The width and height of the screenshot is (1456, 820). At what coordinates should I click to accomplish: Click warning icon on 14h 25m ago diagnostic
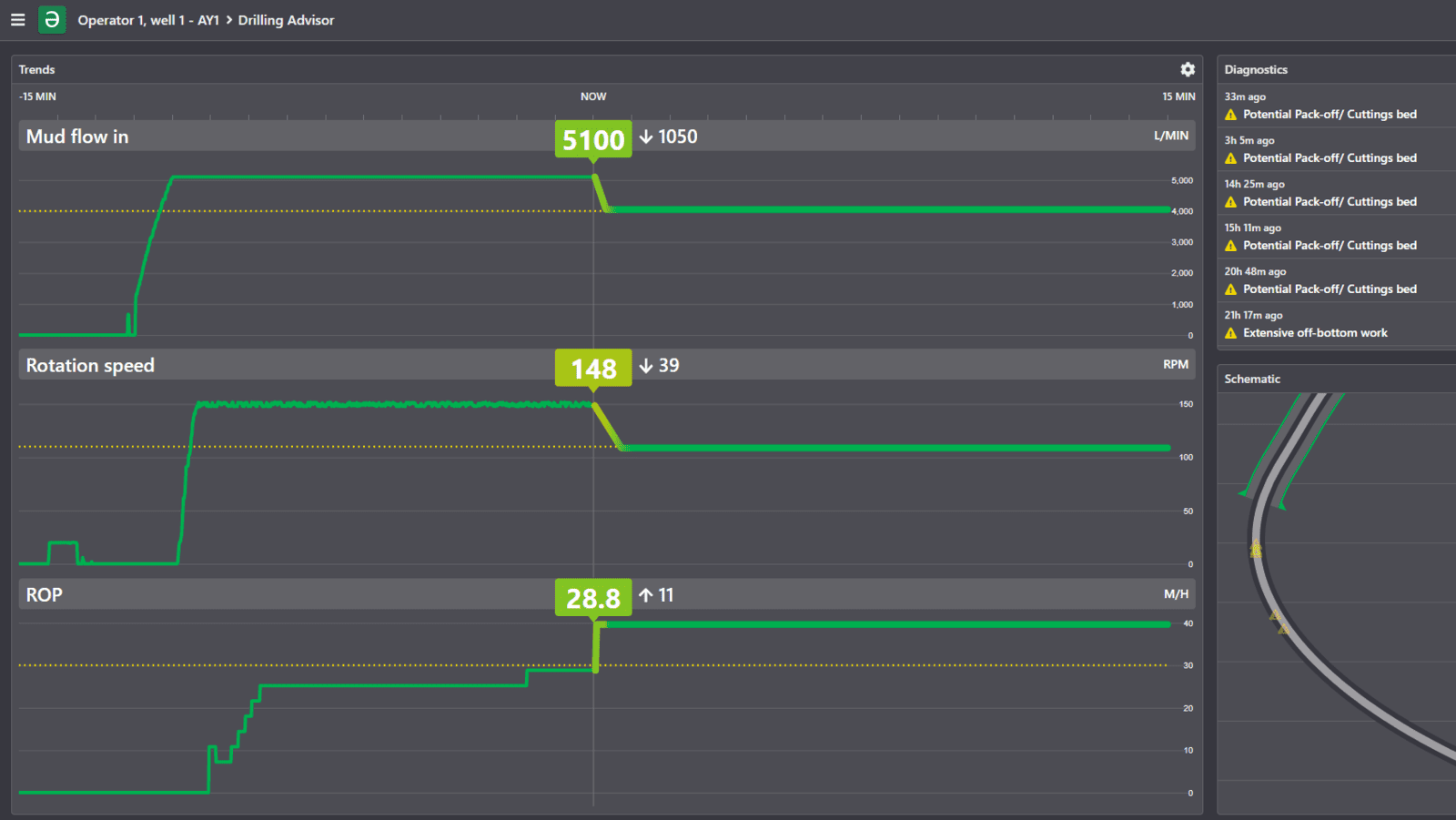tap(1231, 202)
